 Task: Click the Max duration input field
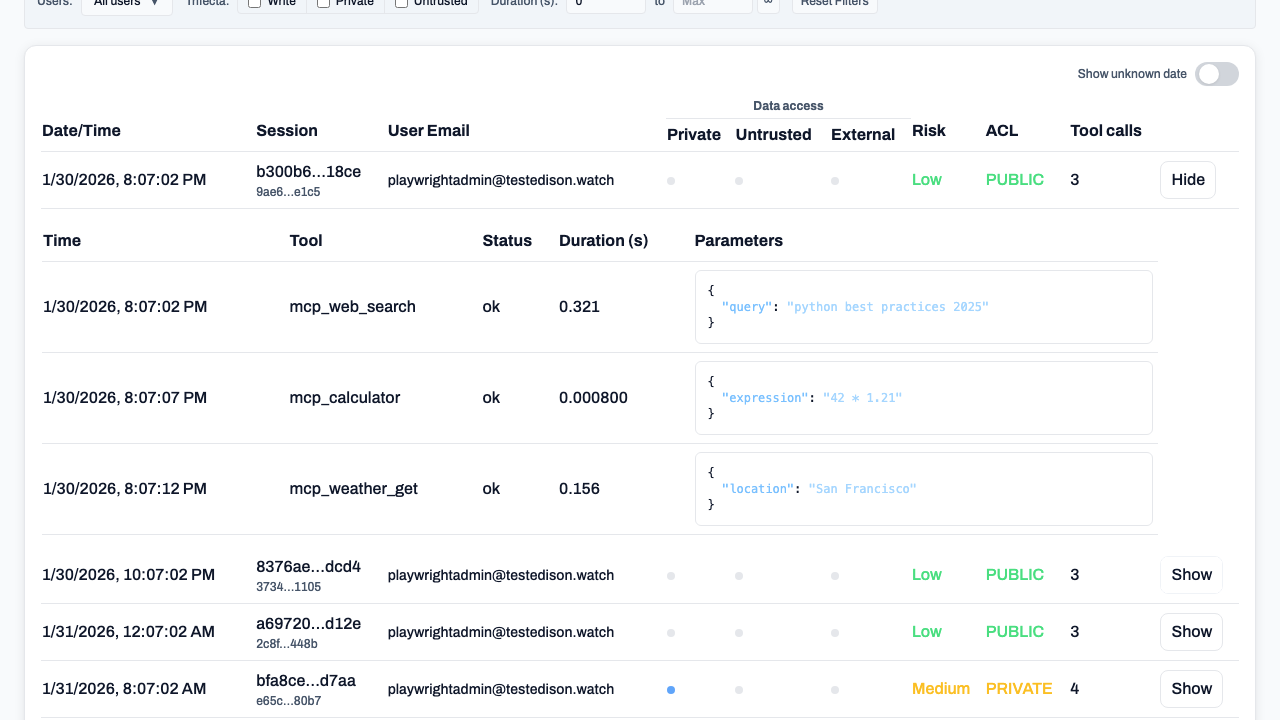click(x=712, y=4)
